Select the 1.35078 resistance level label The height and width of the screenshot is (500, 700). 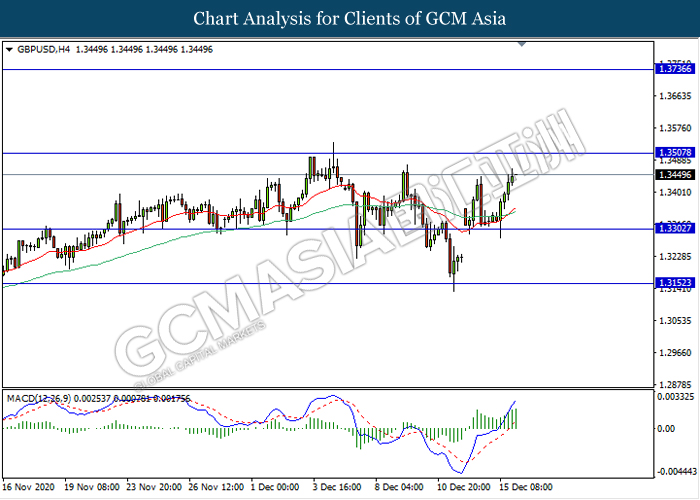(x=675, y=153)
